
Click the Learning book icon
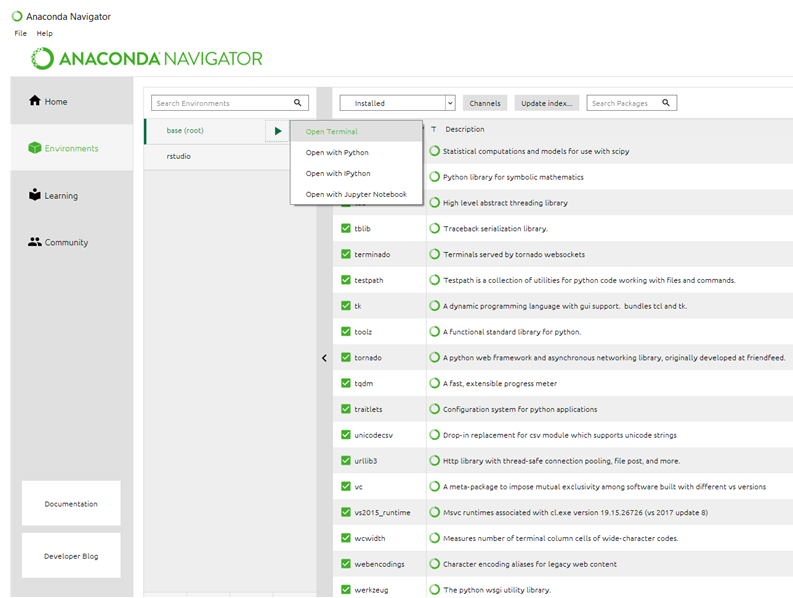click(x=34, y=195)
